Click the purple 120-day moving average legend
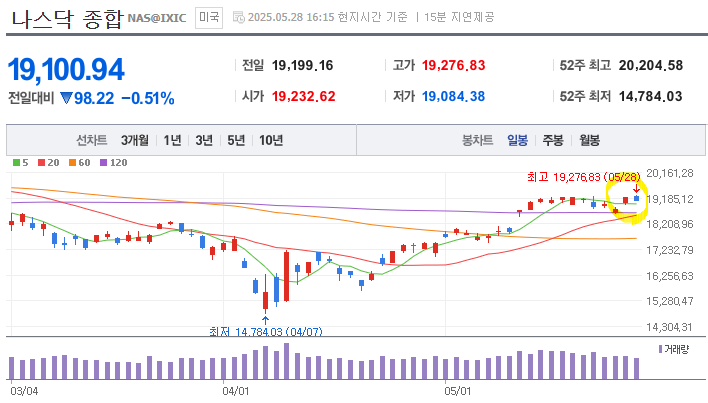Image resolution: width=708 pixels, height=403 pixels. click(112, 162)
